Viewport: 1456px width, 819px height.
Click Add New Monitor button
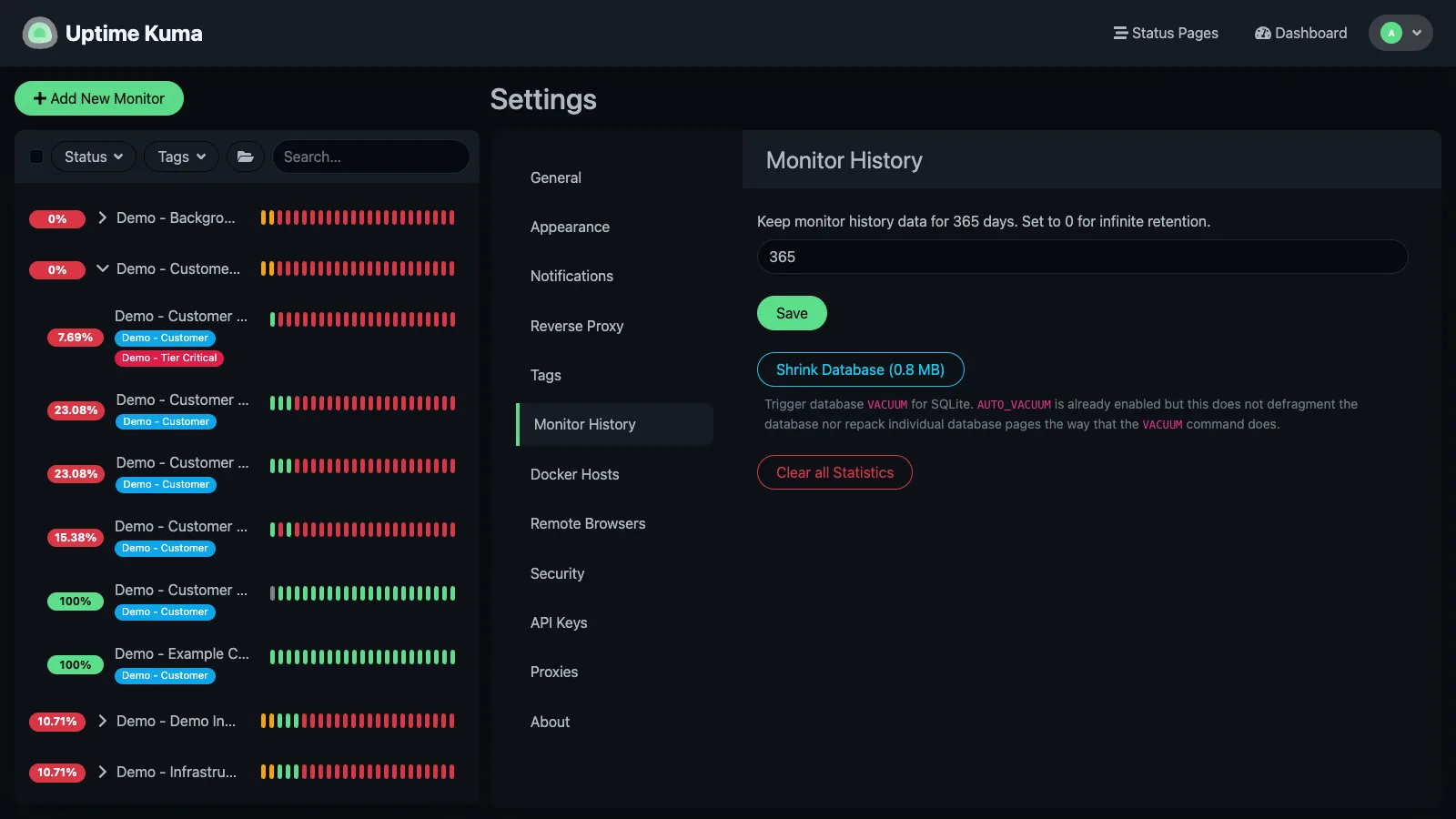coord(99,98)
